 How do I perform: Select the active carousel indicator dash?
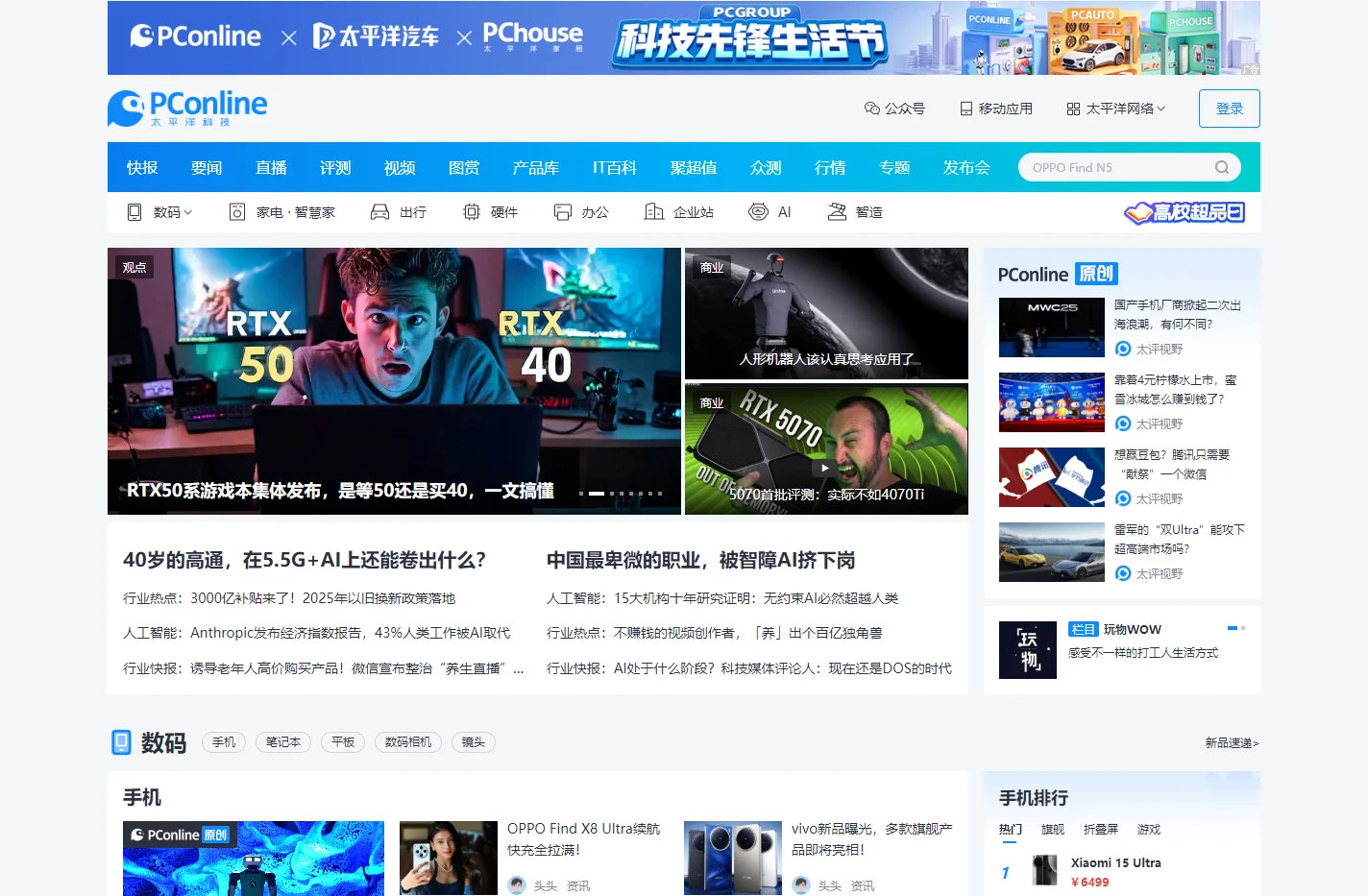597,493
